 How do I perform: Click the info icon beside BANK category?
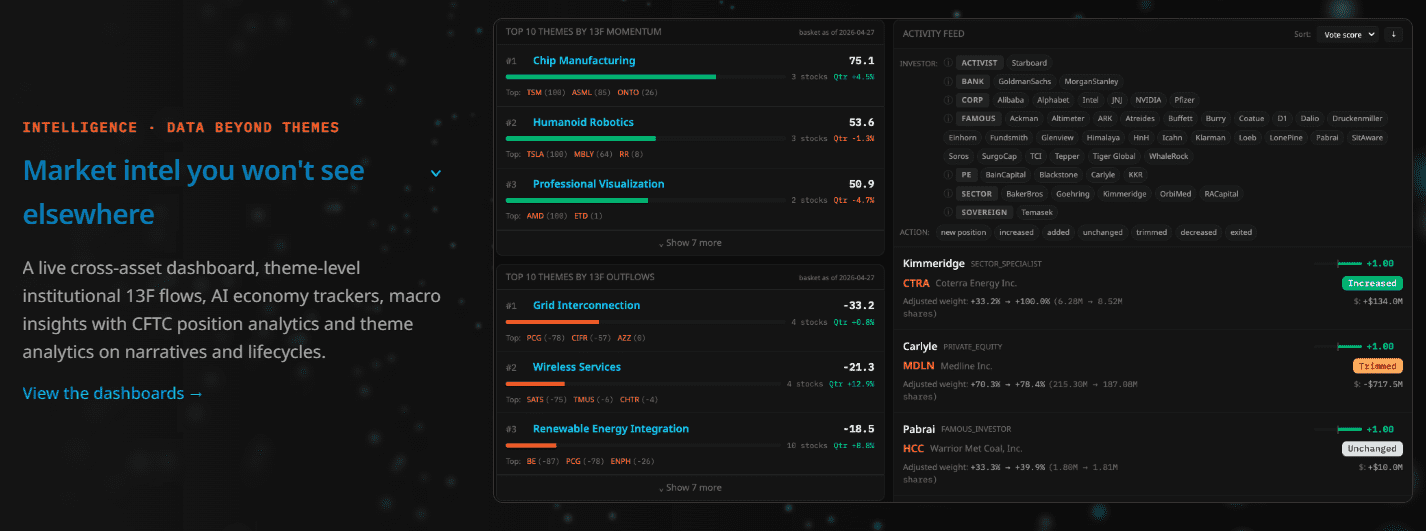pyautogui.click(x=947, y=82)
